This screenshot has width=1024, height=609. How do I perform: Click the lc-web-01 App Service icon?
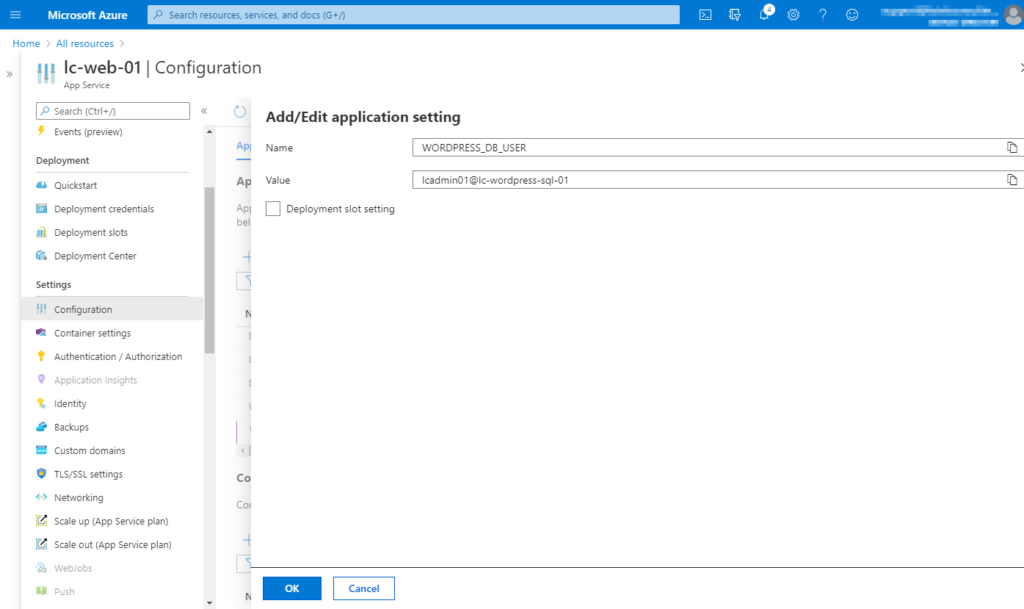[x=46, y=73]
